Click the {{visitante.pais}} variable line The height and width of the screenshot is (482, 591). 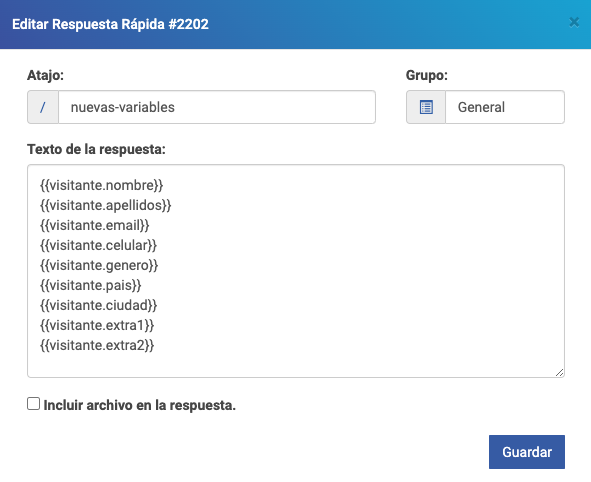(x=90, y=285)
